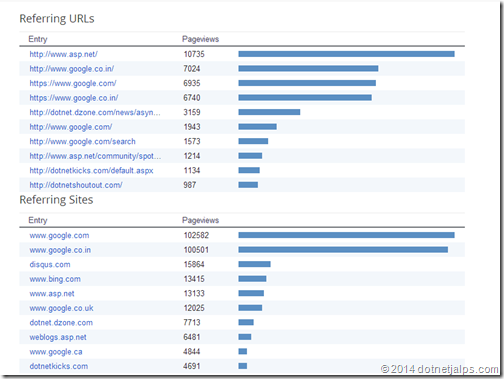Image resolution: width=504 pixels, height=379 pixels.
Task: Select the 12025 pageviews count
Action: coord(194,308)
